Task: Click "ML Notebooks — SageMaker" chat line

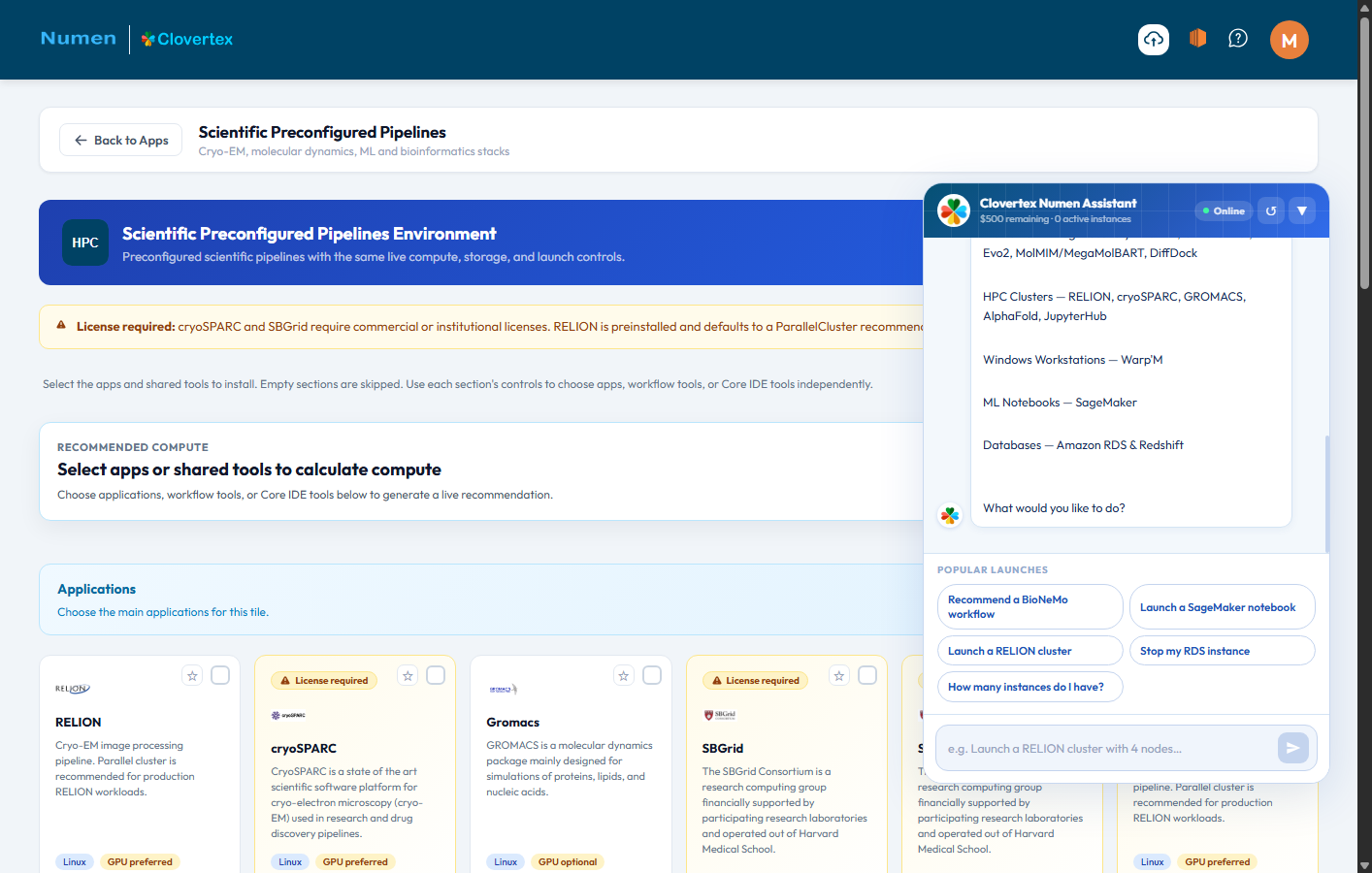Action: click(1060, 402)
